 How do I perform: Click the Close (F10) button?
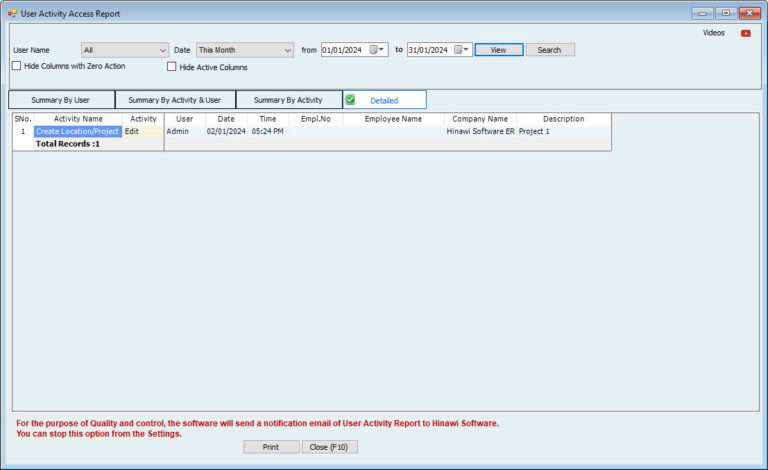pyautogui.click(x=329, y=447)
